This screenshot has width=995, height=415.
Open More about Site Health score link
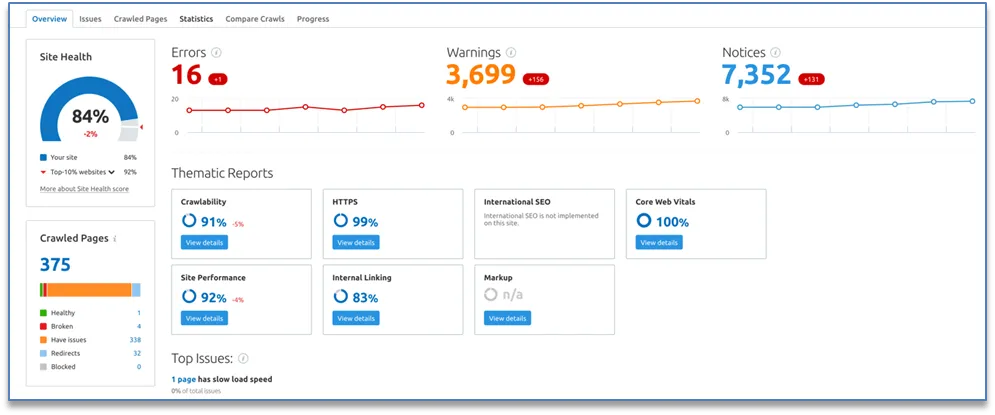[x=84, y=189]
